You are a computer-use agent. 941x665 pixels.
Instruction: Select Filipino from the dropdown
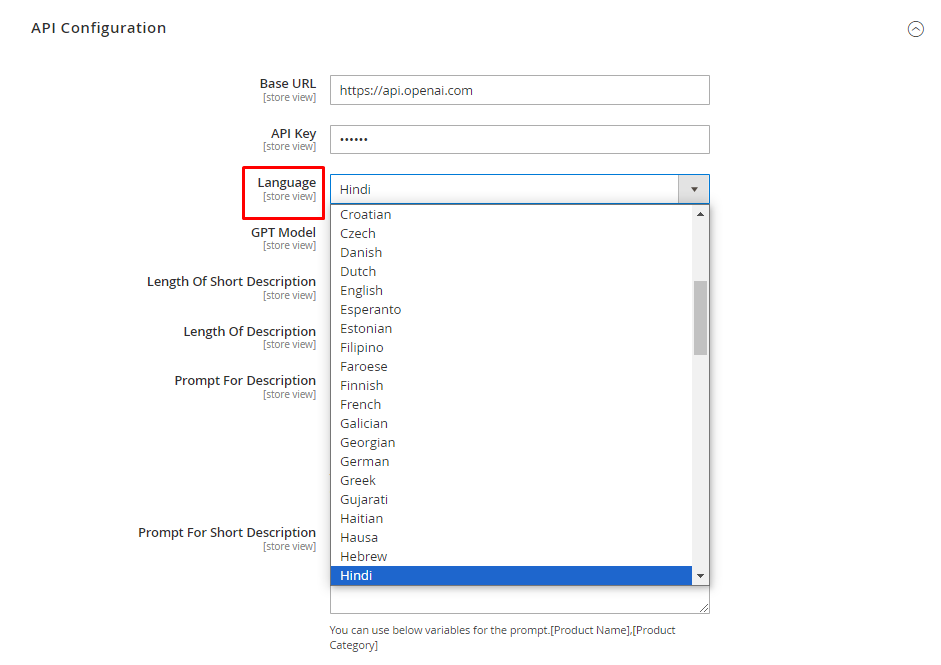point(362,347)
